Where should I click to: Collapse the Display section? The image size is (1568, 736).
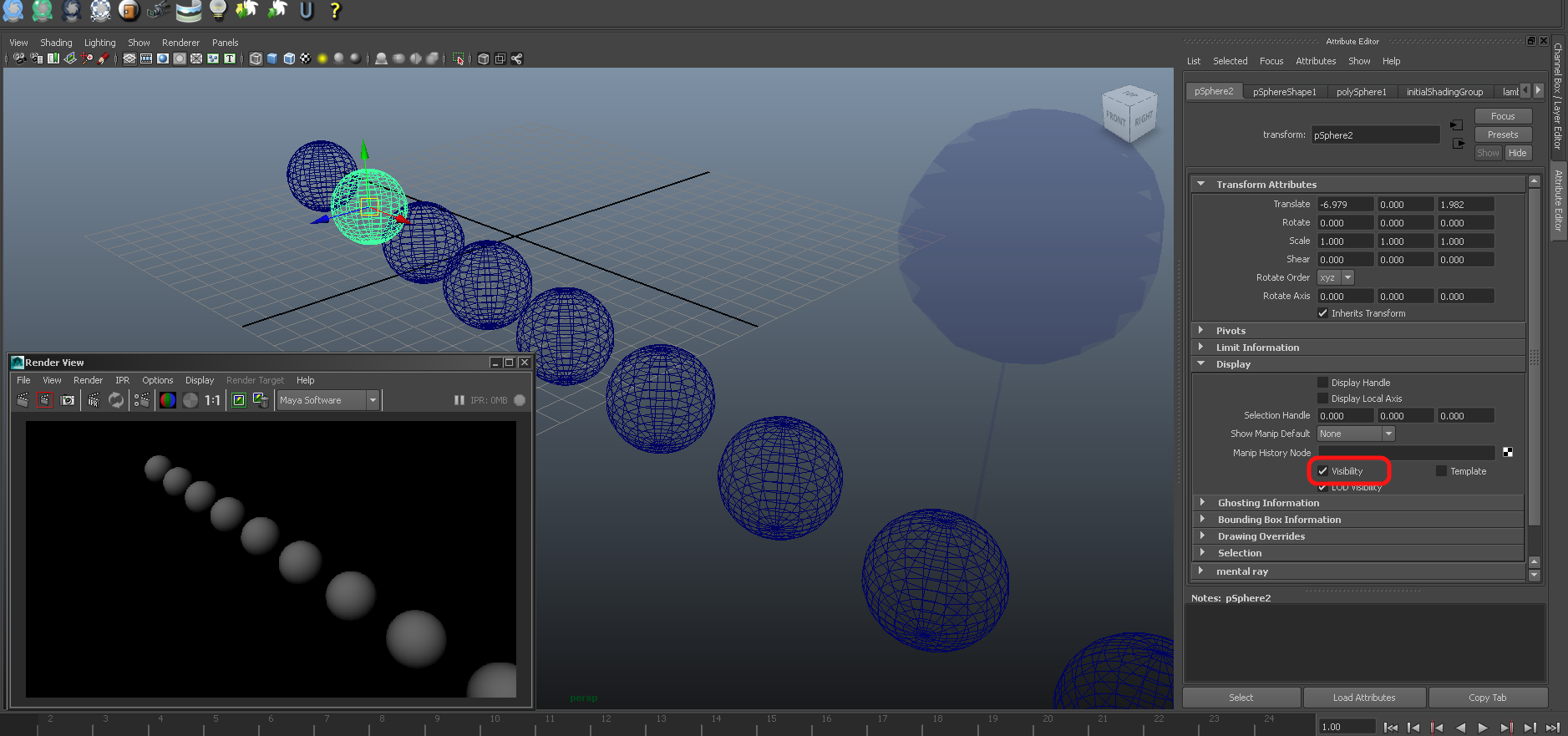1200,364
